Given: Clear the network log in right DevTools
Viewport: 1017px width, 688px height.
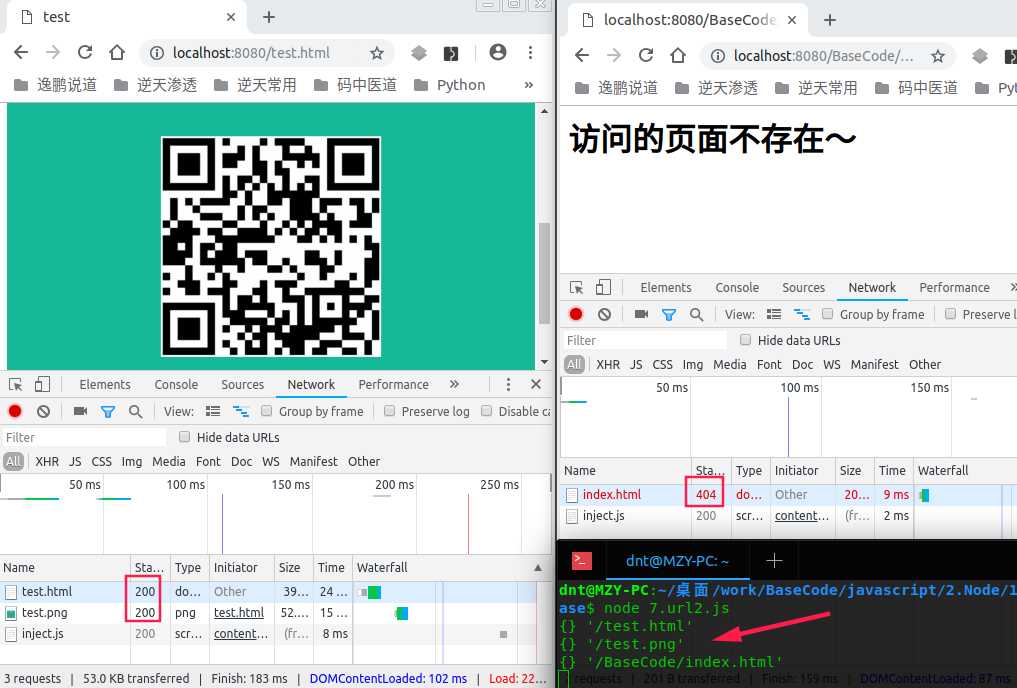Looking at the screenshot, I should click(x=604, y=314).
